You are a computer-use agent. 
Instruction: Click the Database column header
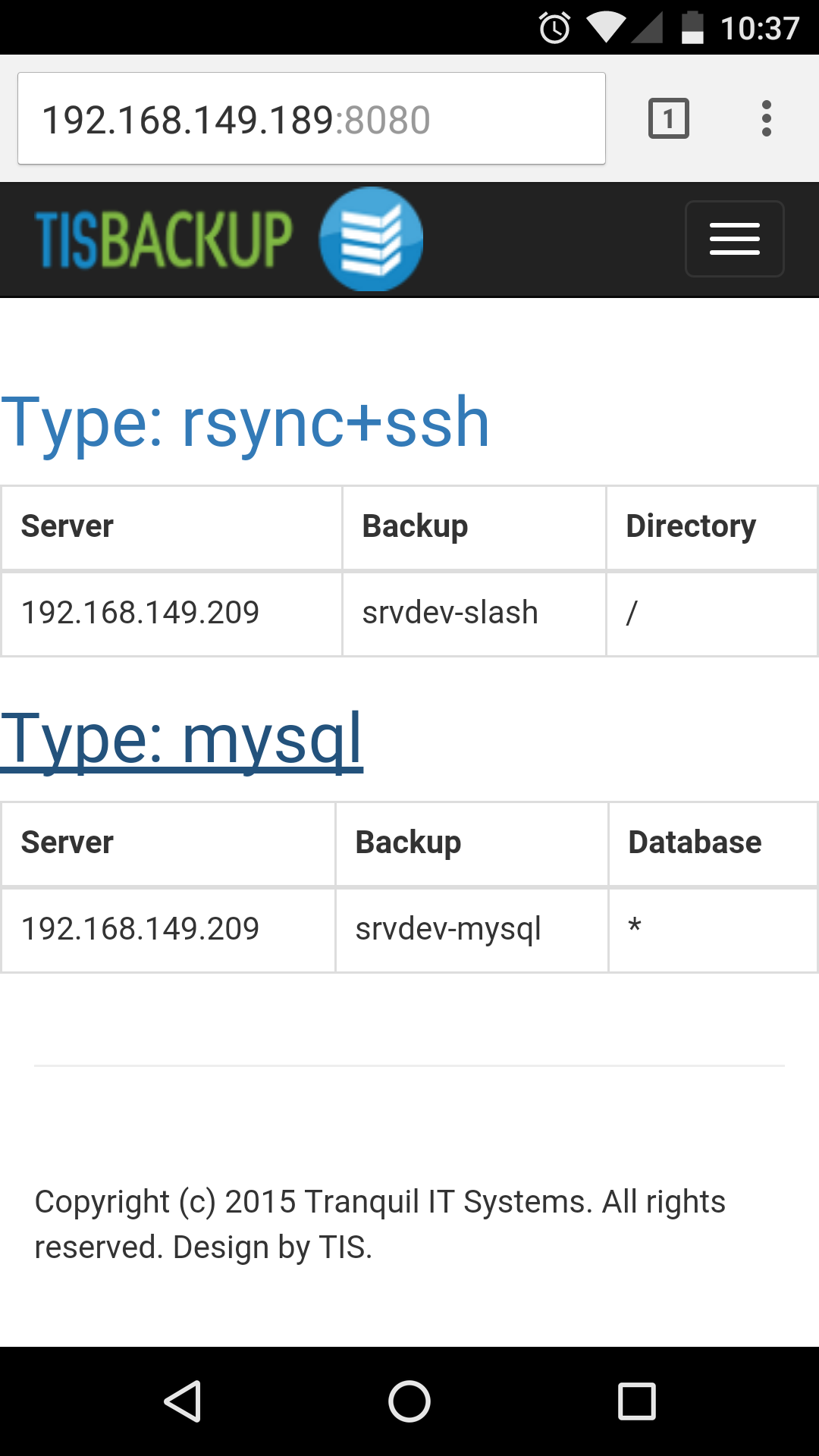pyautogui.click(x=695, y=843)
